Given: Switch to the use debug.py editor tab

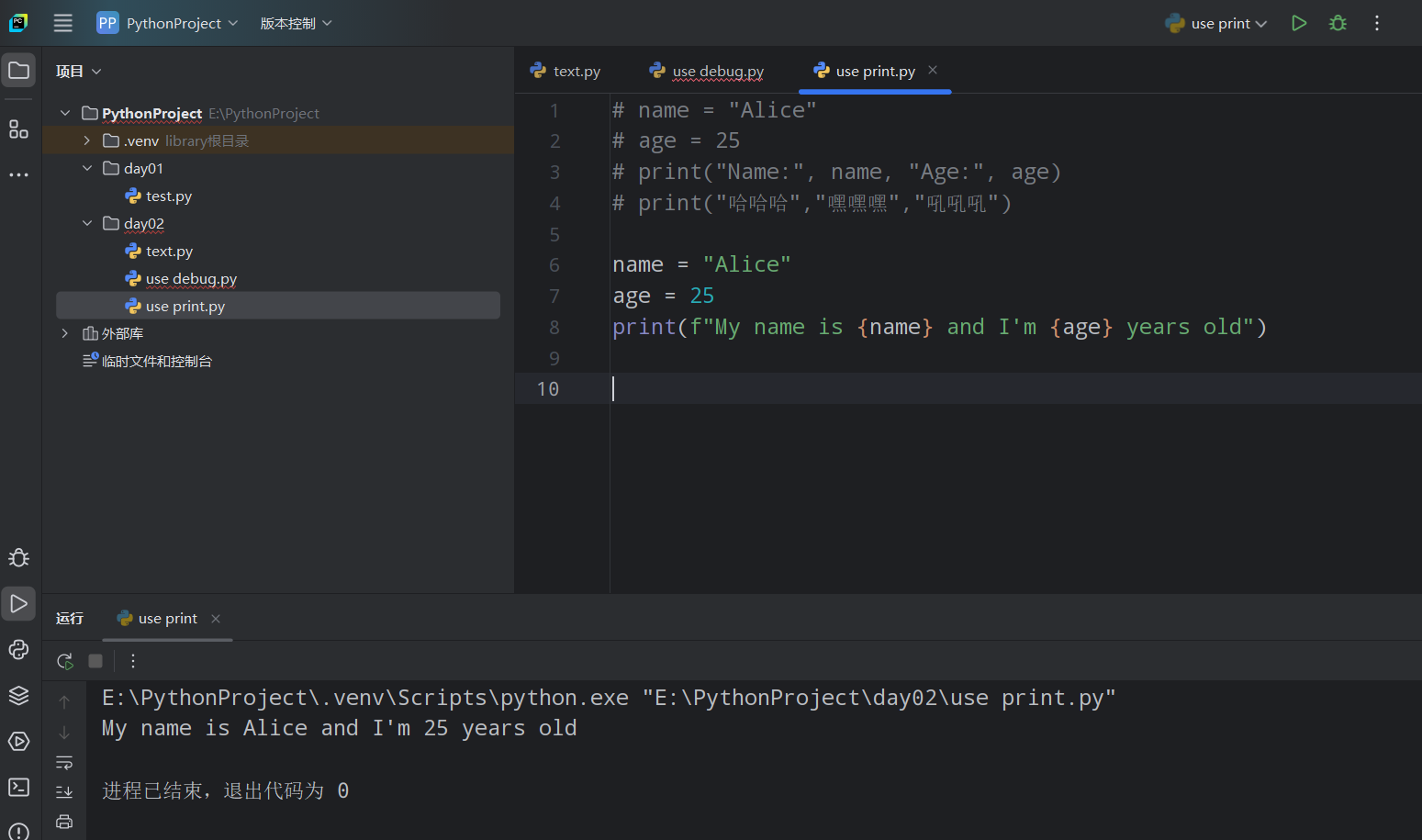Looking at the screenshot, I should 707,71.
